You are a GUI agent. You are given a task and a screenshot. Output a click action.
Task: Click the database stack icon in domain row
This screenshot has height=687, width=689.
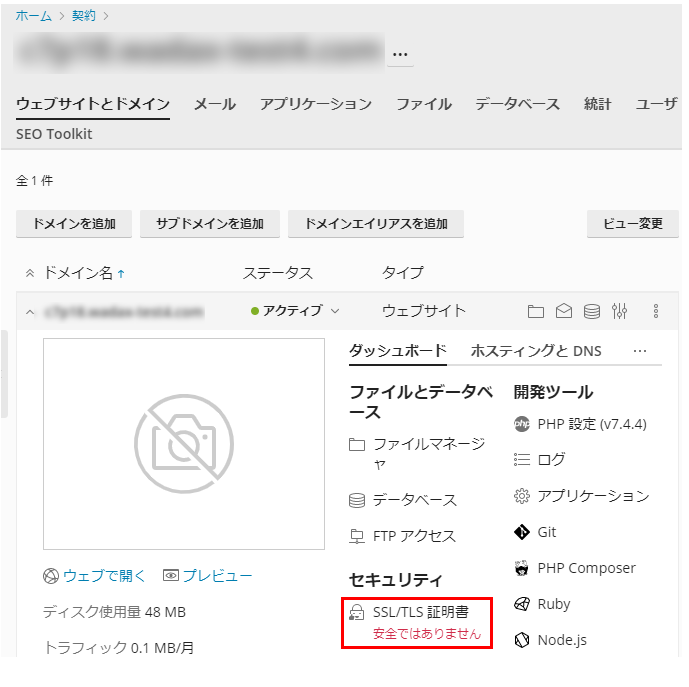[591, 311]
